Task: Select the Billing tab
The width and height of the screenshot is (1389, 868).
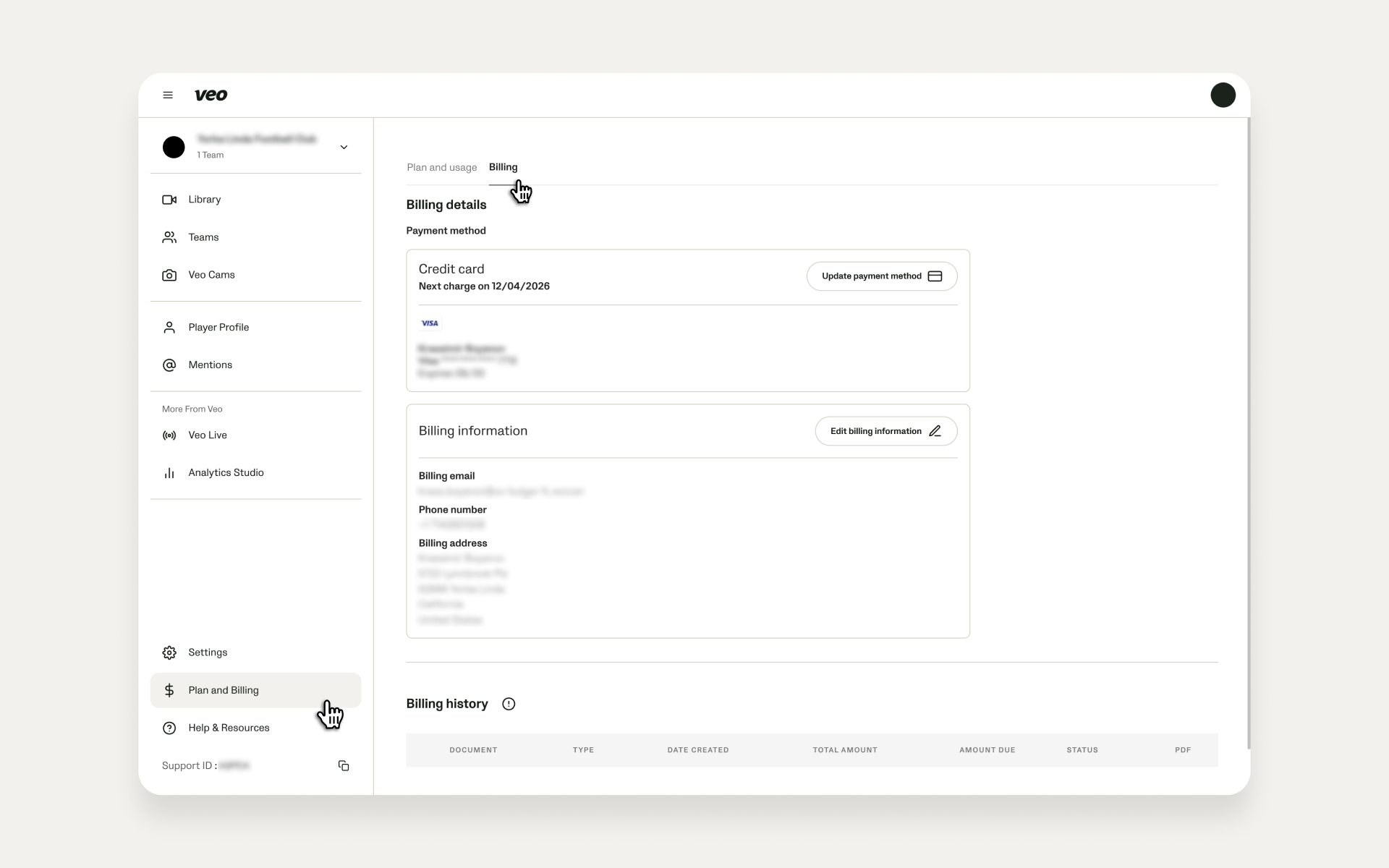Action: click(x=503, y=168)
